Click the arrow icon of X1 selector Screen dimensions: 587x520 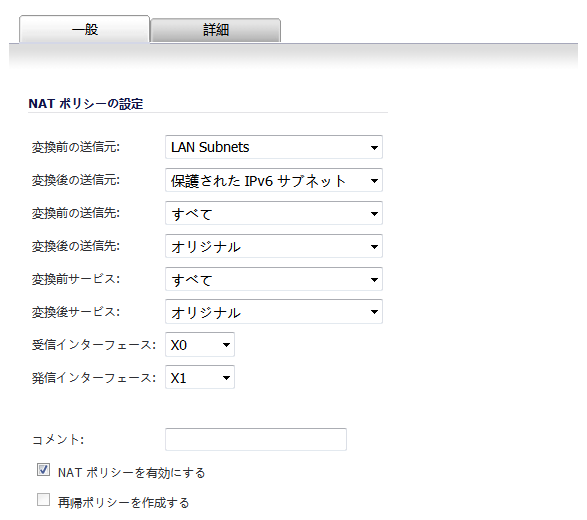[226, 378]
